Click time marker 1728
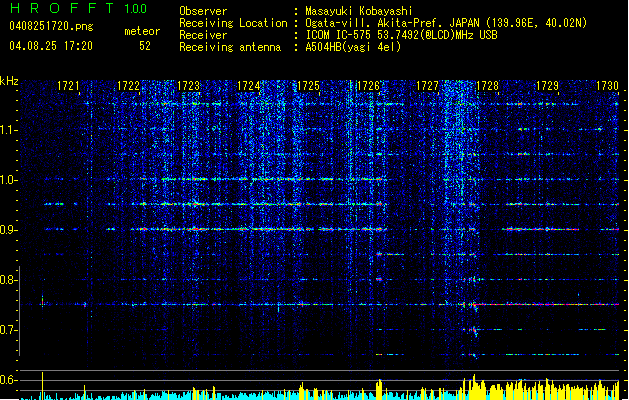Image resolution: width=629 pixels, height=400 pixels. point(487,86)
